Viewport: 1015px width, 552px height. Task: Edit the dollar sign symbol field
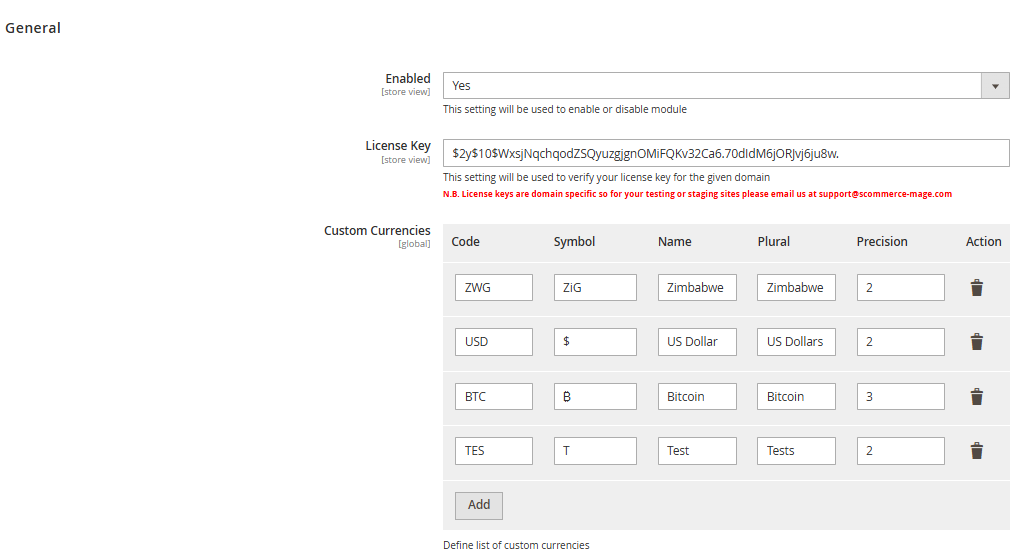[x=595, y=342]
